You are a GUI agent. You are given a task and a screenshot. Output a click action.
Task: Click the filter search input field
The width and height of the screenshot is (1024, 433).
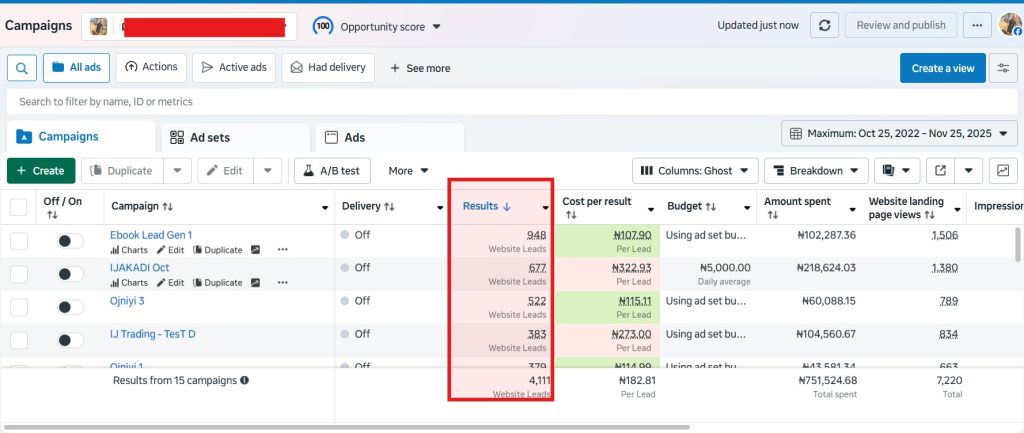pos(500,102)
